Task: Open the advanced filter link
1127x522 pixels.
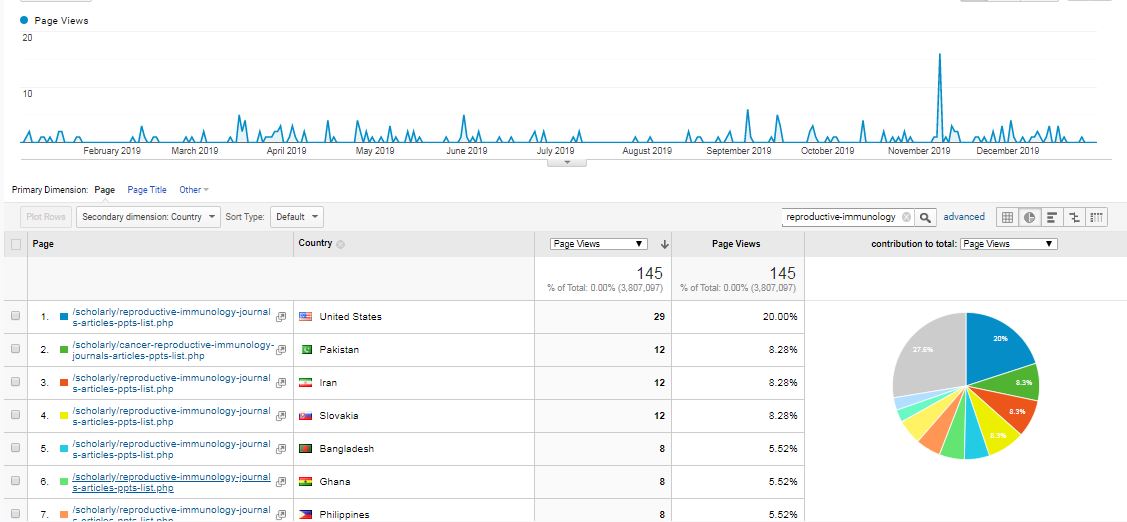Action: tap(963, 217)
